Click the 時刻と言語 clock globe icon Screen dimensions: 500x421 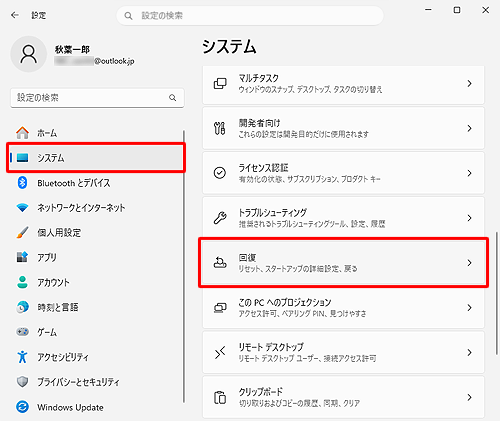click(x=22, y=307)
